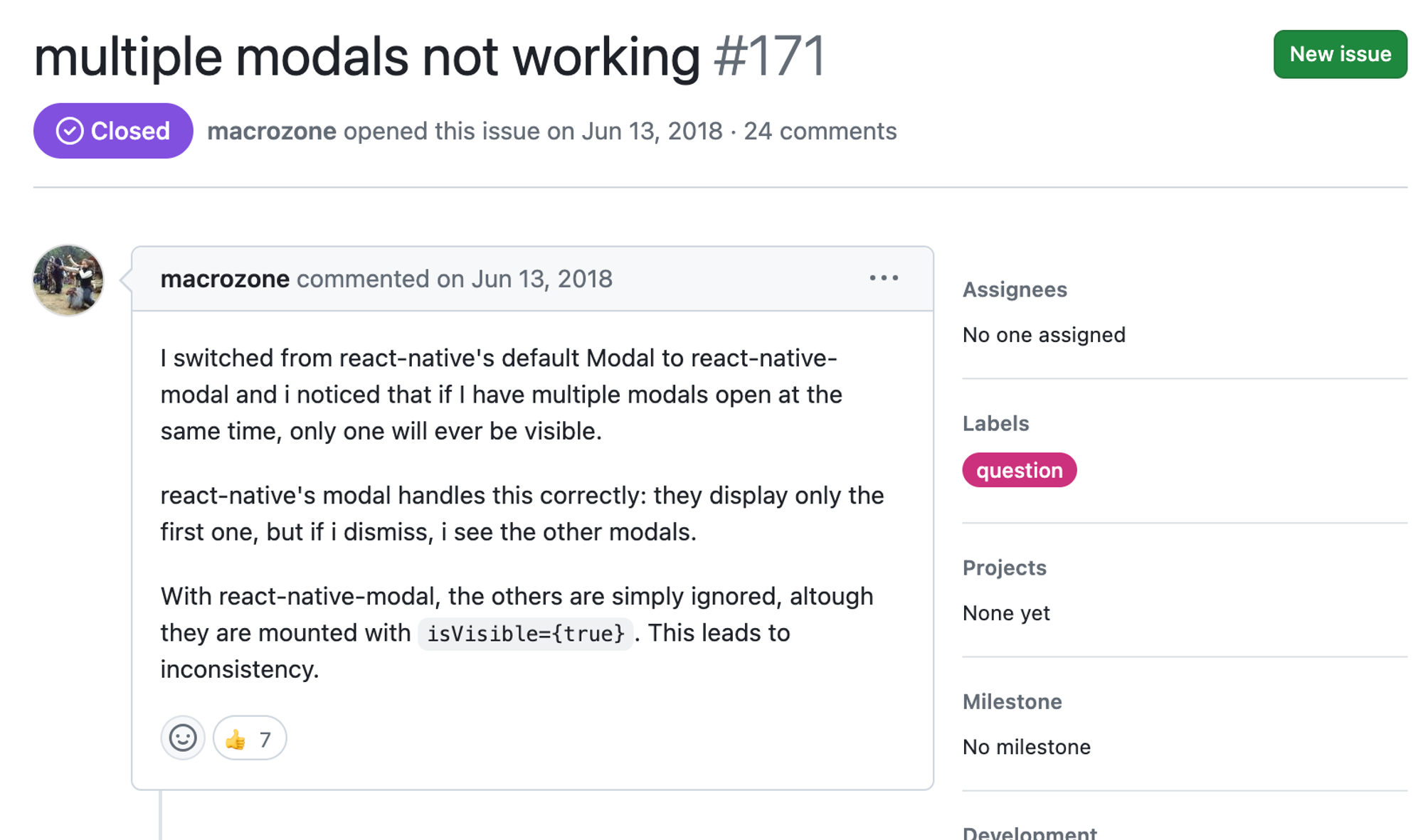The width and height of the screenshot is (1423, 840).
Task: Open the Development sidebar section heading
Action: pyautogui.click(x=1030, y=832)
